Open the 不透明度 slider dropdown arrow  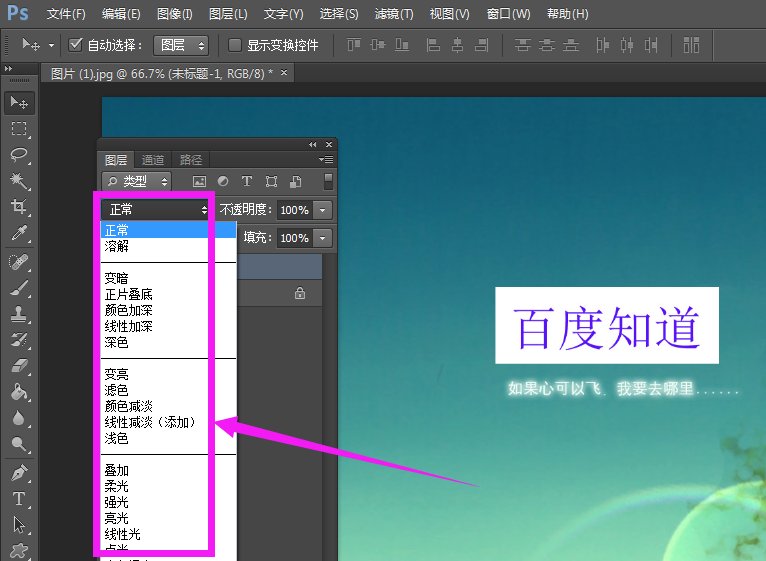322,210
